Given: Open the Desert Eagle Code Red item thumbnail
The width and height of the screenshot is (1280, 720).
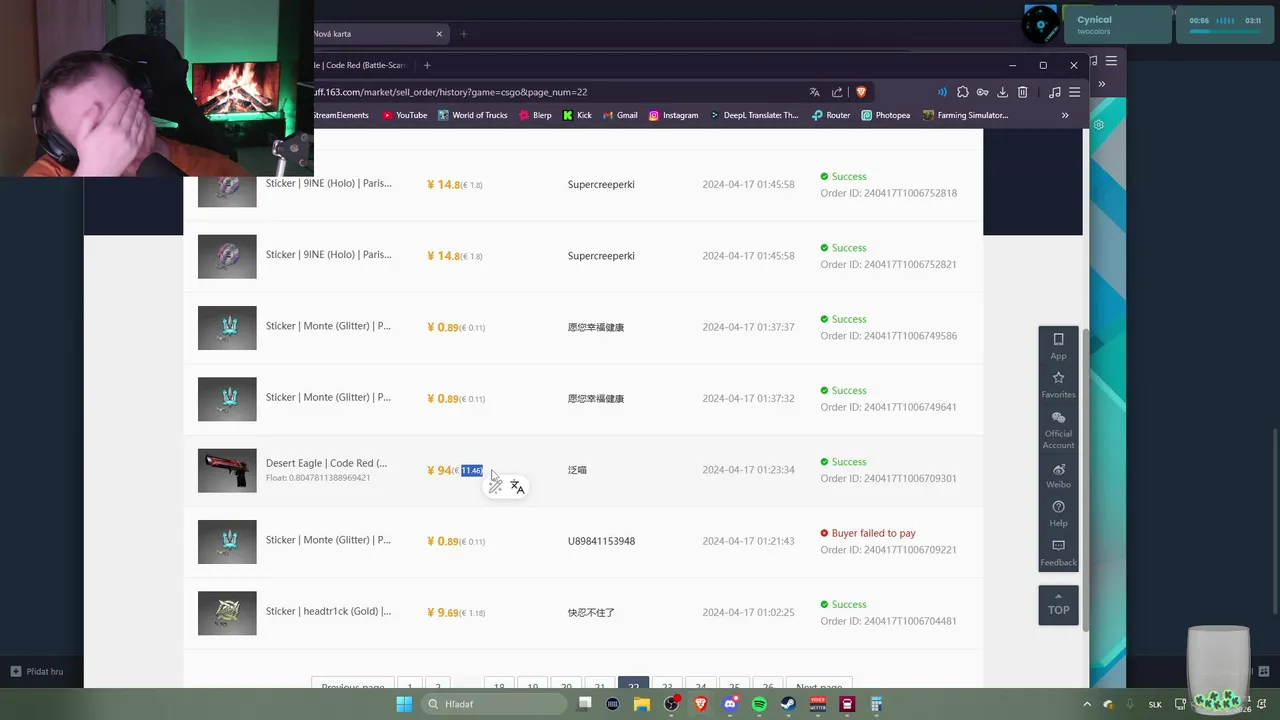Looking at the screenshot, I should click(x=227, y=470).
